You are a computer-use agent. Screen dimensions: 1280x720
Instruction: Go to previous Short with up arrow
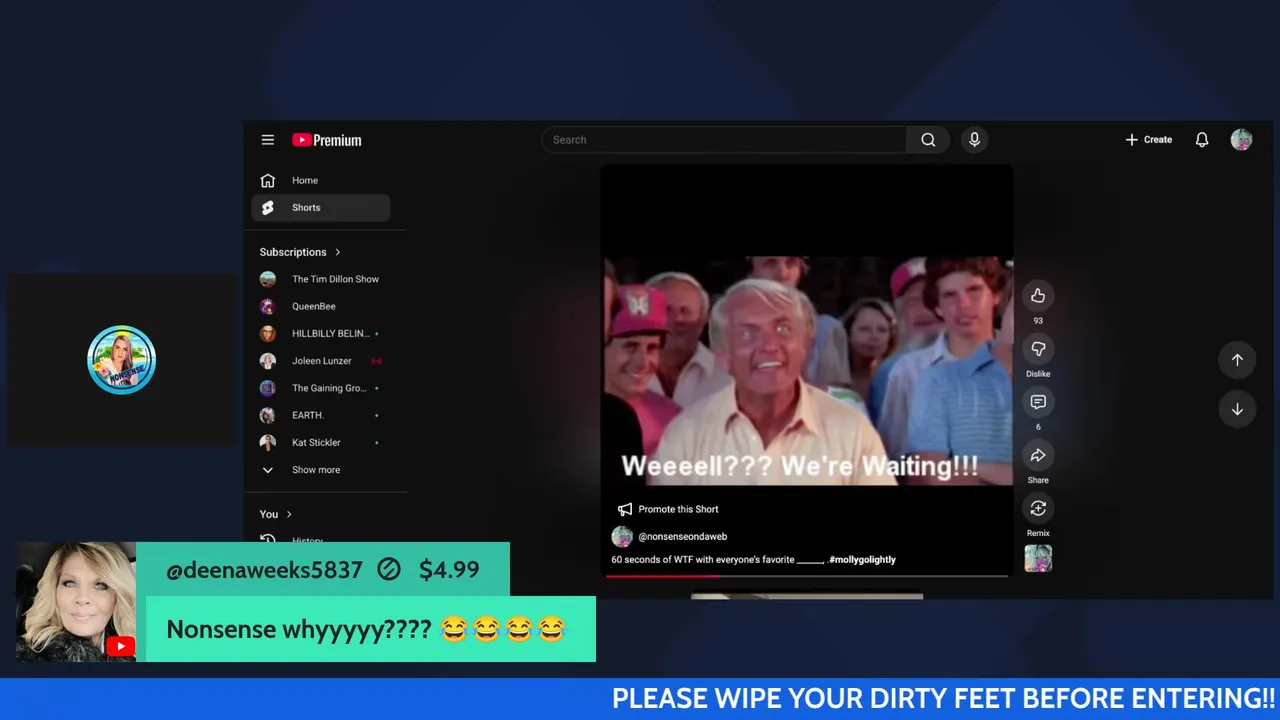tap(1237, 360)
